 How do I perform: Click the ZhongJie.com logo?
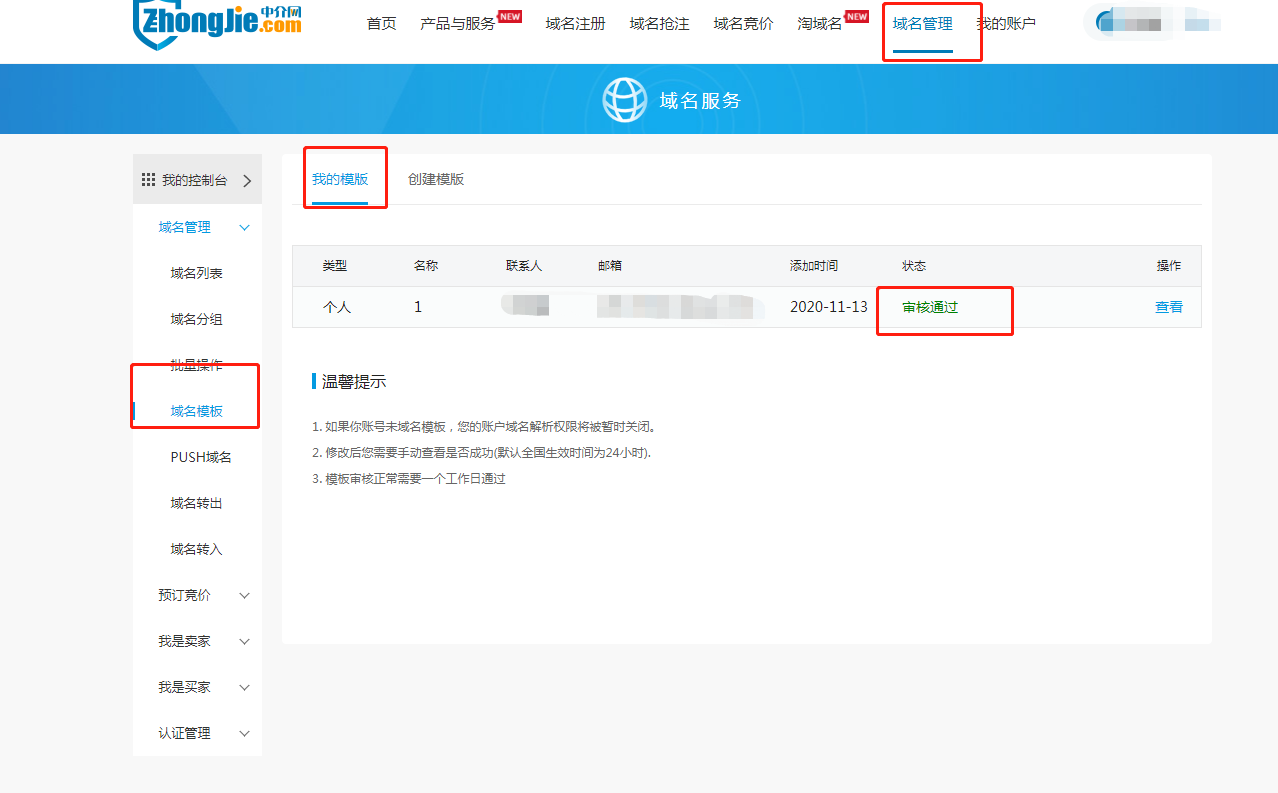pyautogui.click(x=217, y=22)
